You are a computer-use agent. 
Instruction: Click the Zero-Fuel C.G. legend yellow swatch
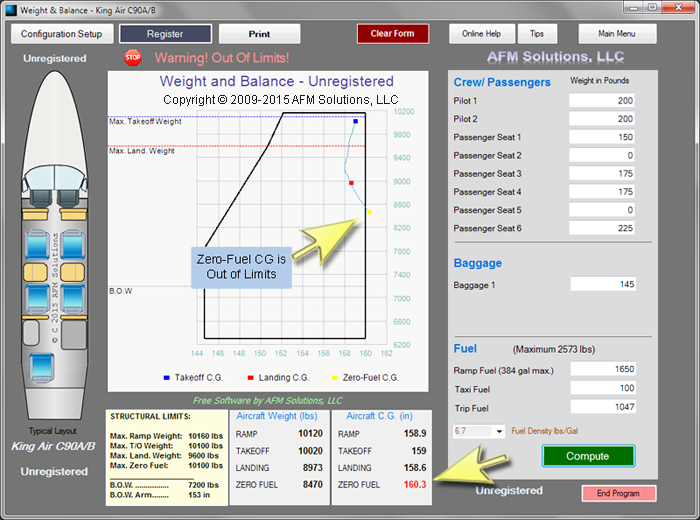pos(334,378)
